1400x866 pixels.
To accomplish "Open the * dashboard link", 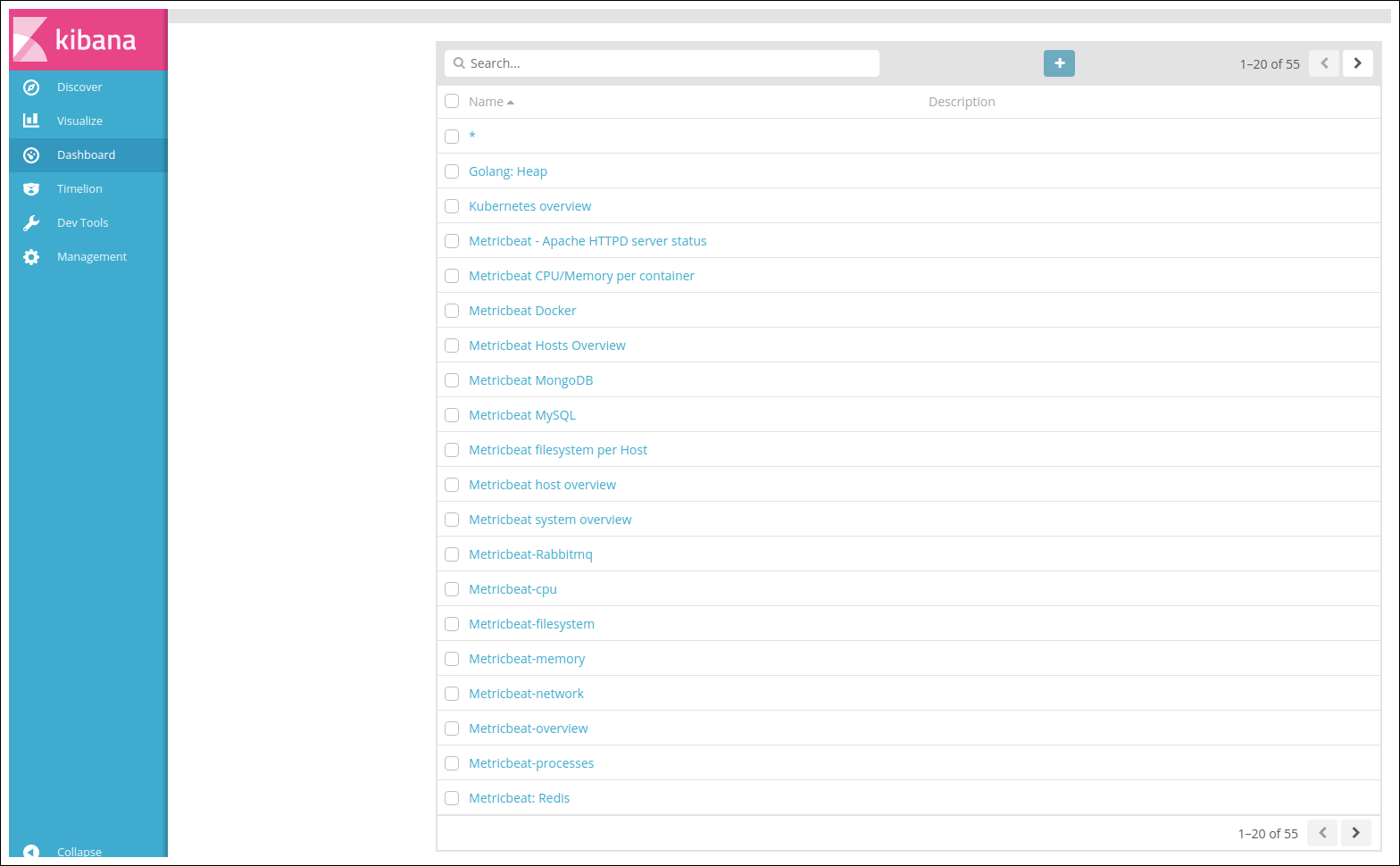I will pos(472,137).
